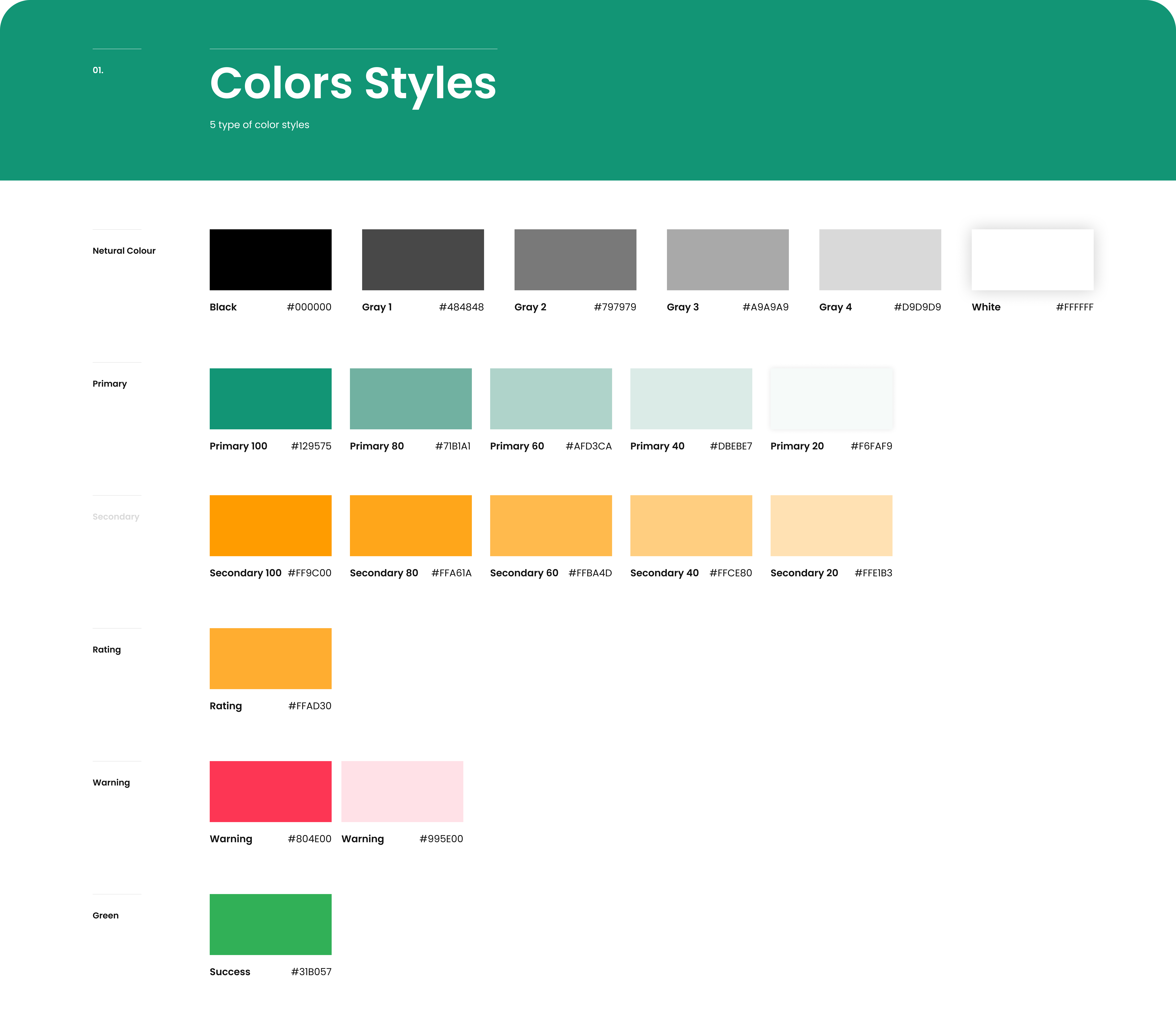The width and height of the screenshot is (1176, 1027).
Task: Click the #804E00 hex code
Action: 309,839
